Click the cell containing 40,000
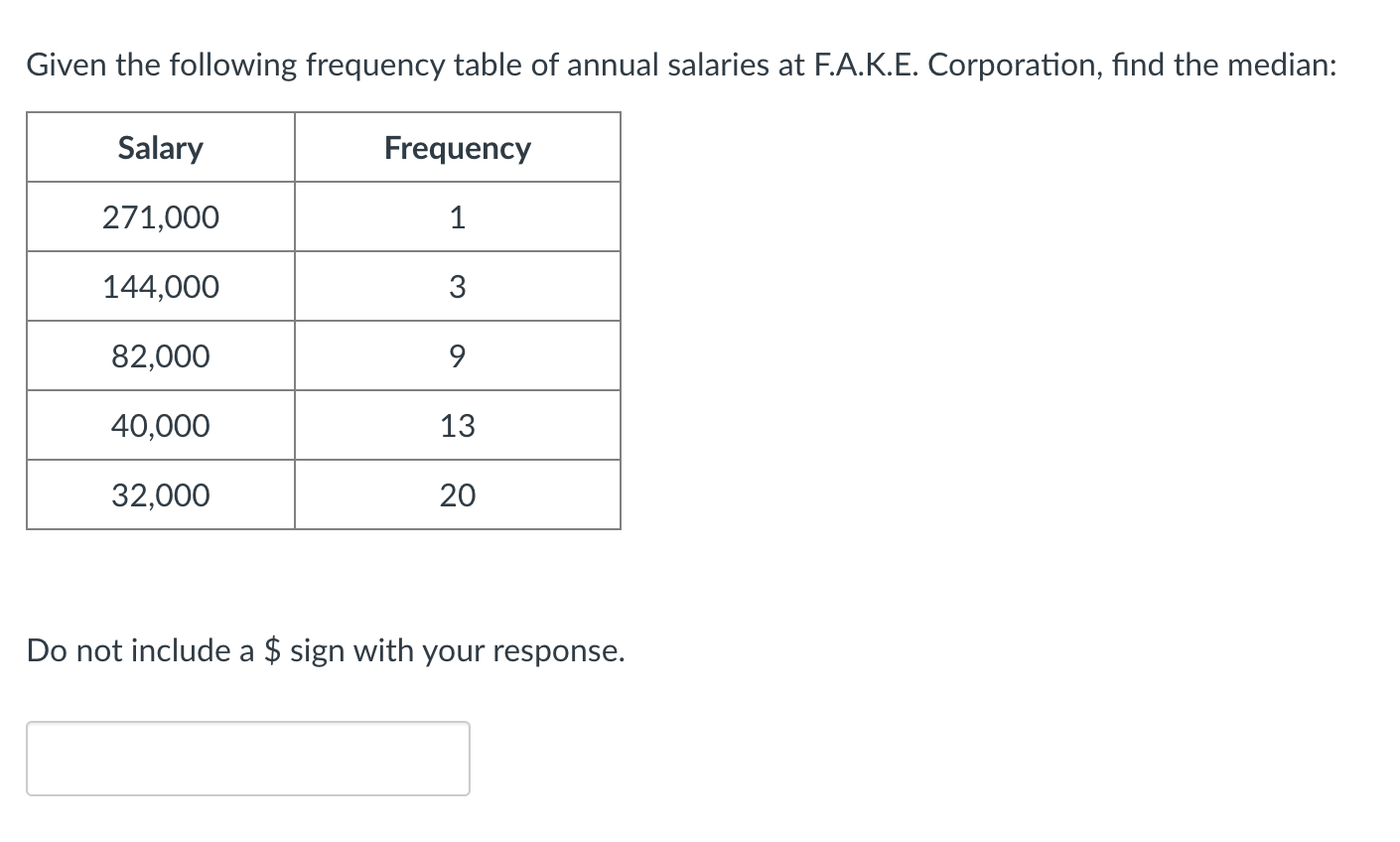The width and height of the screenshot is (1400, 842). pos(160,425)
